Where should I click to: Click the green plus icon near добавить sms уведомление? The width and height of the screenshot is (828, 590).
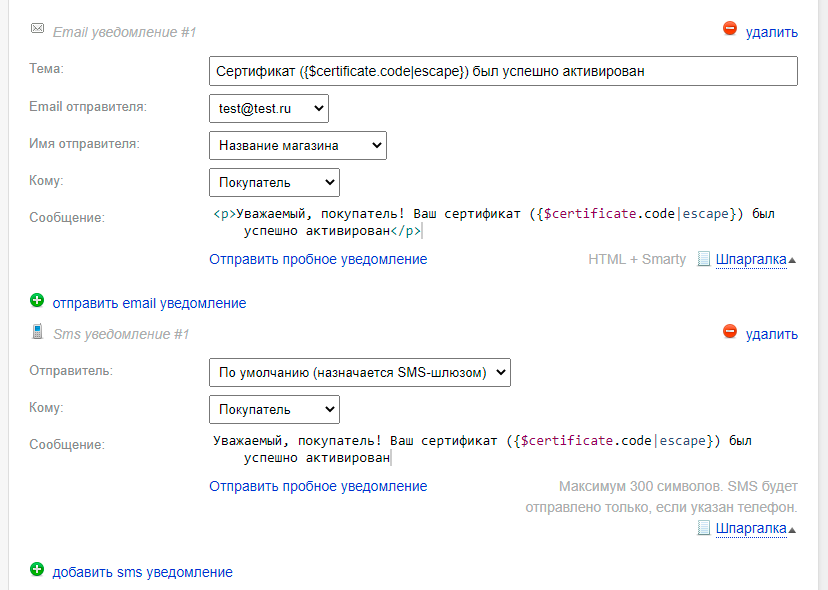pyautogui.click(x=37, y=569)
